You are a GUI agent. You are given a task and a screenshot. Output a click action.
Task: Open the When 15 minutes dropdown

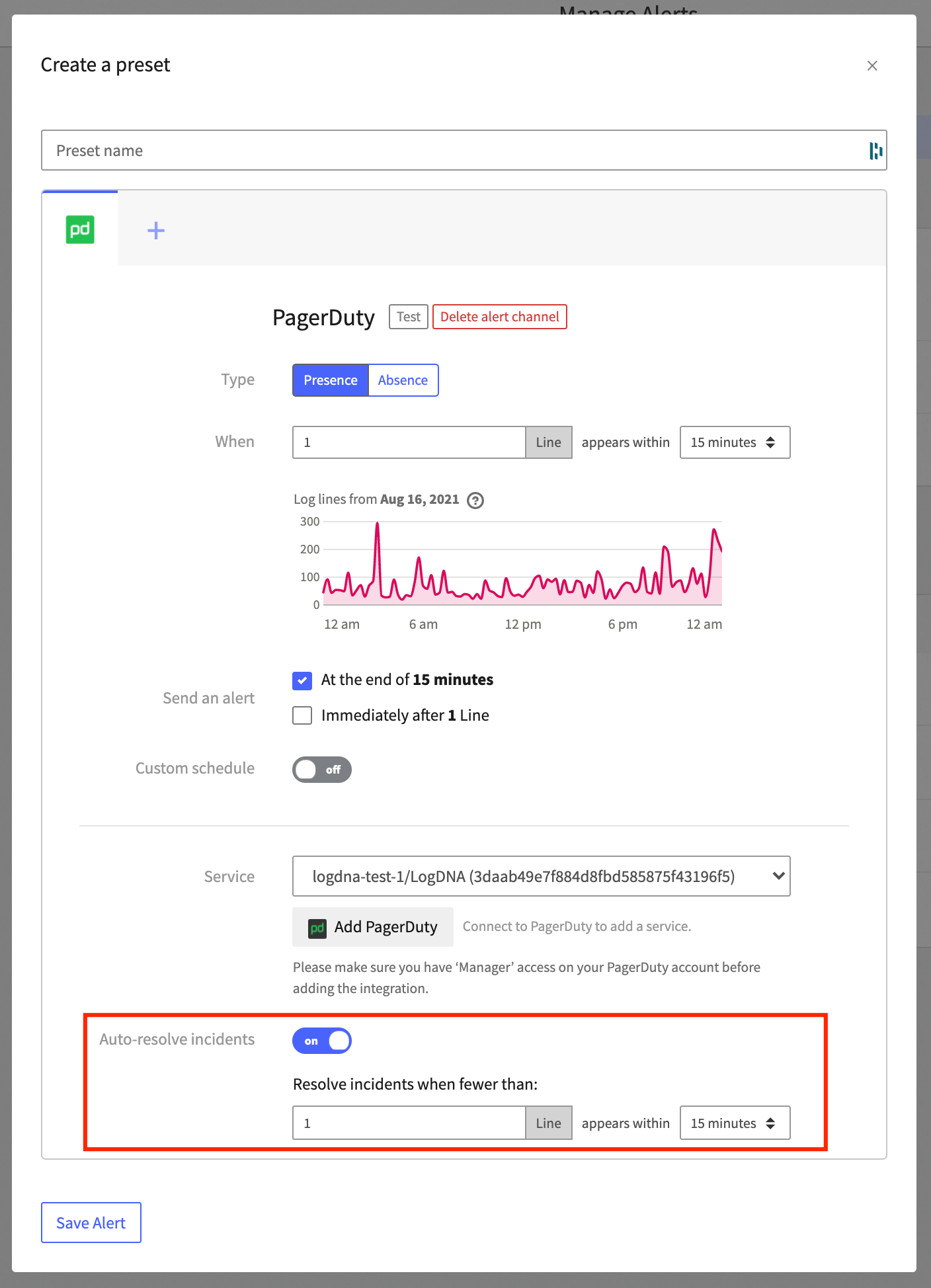[735, 442]
